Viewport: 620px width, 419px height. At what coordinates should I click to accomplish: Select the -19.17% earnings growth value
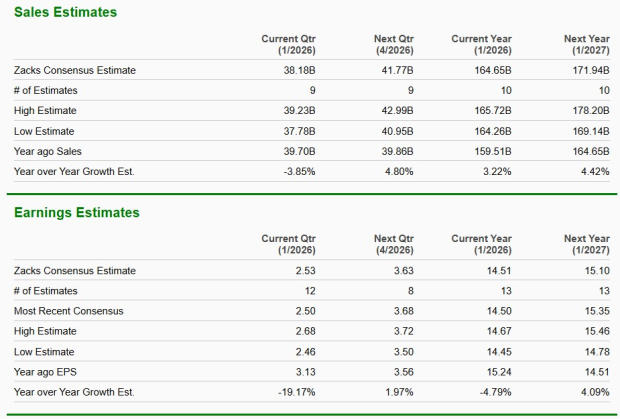(x=299, y=391)
